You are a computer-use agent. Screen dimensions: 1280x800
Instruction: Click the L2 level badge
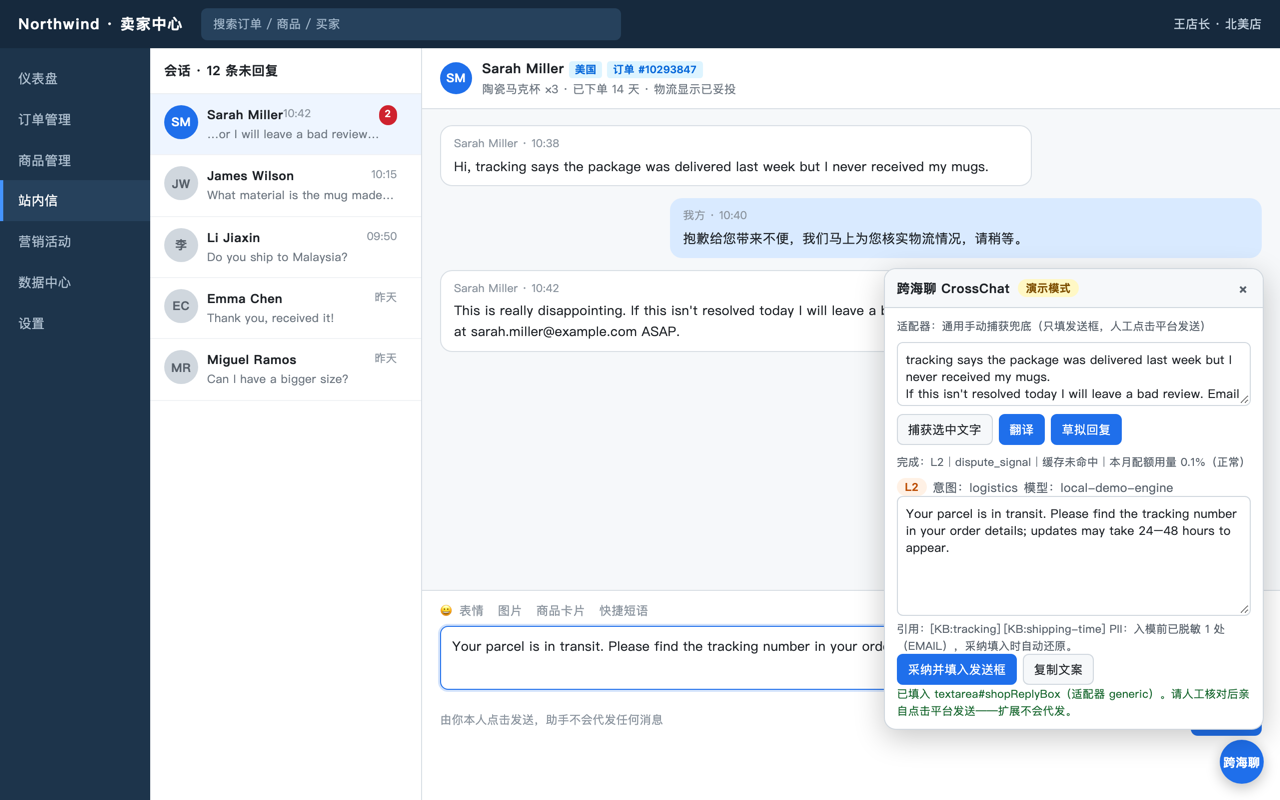point(911,487)
